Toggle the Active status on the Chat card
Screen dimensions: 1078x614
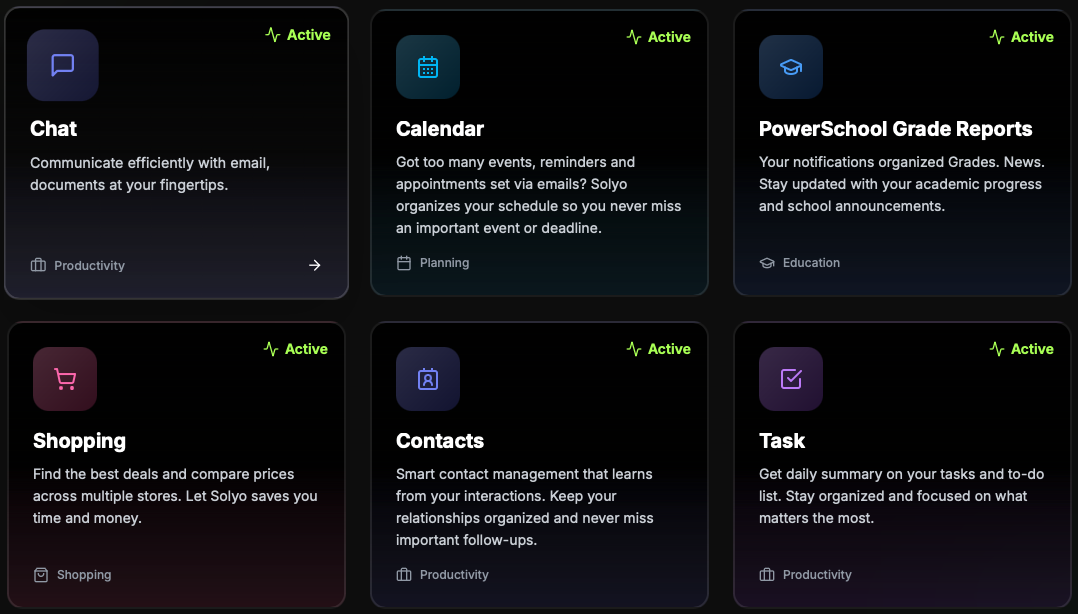point(297,34)
